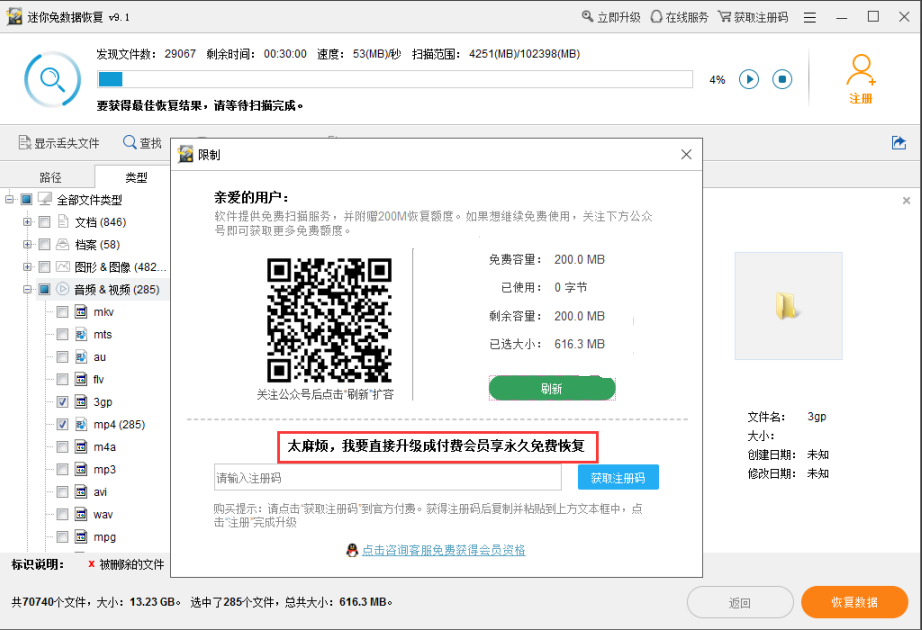Open 在线服务 online service
This screenshot has width=922, height=630.
pos(679,17)
